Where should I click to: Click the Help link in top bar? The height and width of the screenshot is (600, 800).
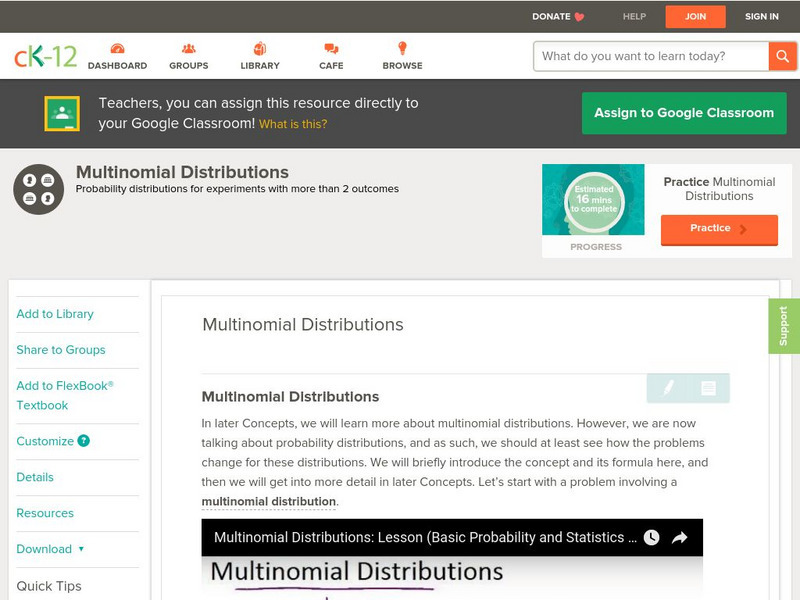pos(634,17)
